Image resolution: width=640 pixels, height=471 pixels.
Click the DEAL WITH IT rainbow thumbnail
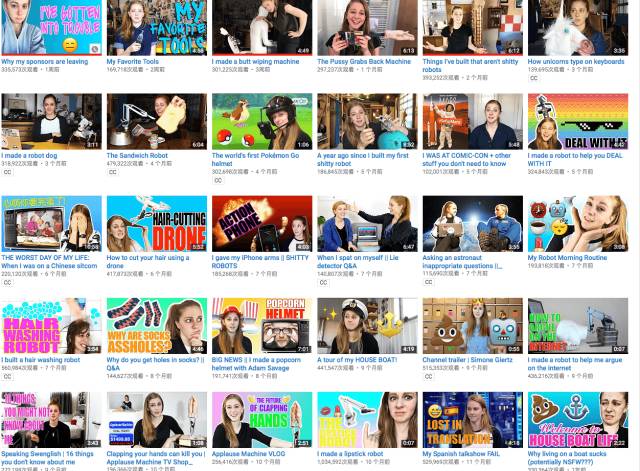pyautogui.click(x=578, y=121)
